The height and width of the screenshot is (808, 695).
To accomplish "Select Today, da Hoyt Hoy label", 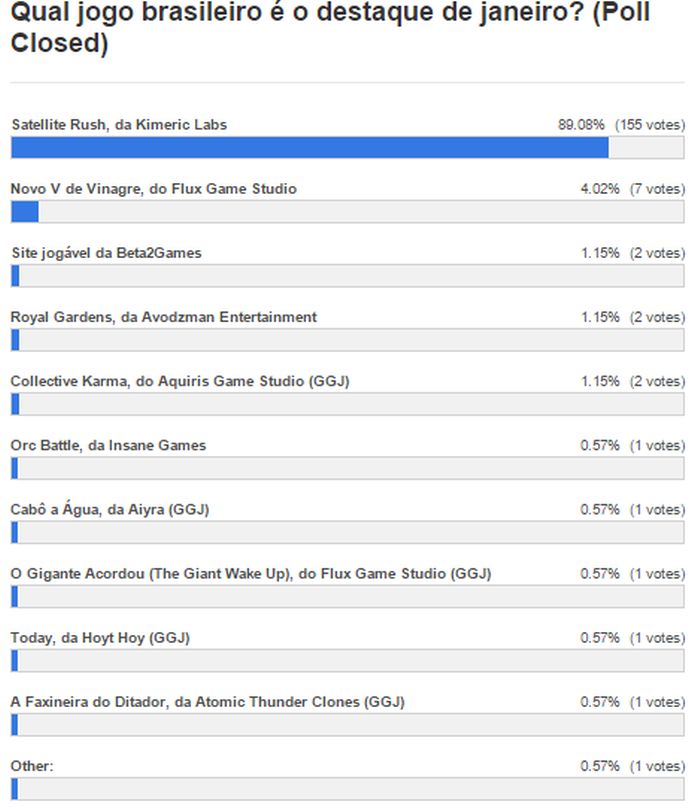I will [x=100, y=637].
